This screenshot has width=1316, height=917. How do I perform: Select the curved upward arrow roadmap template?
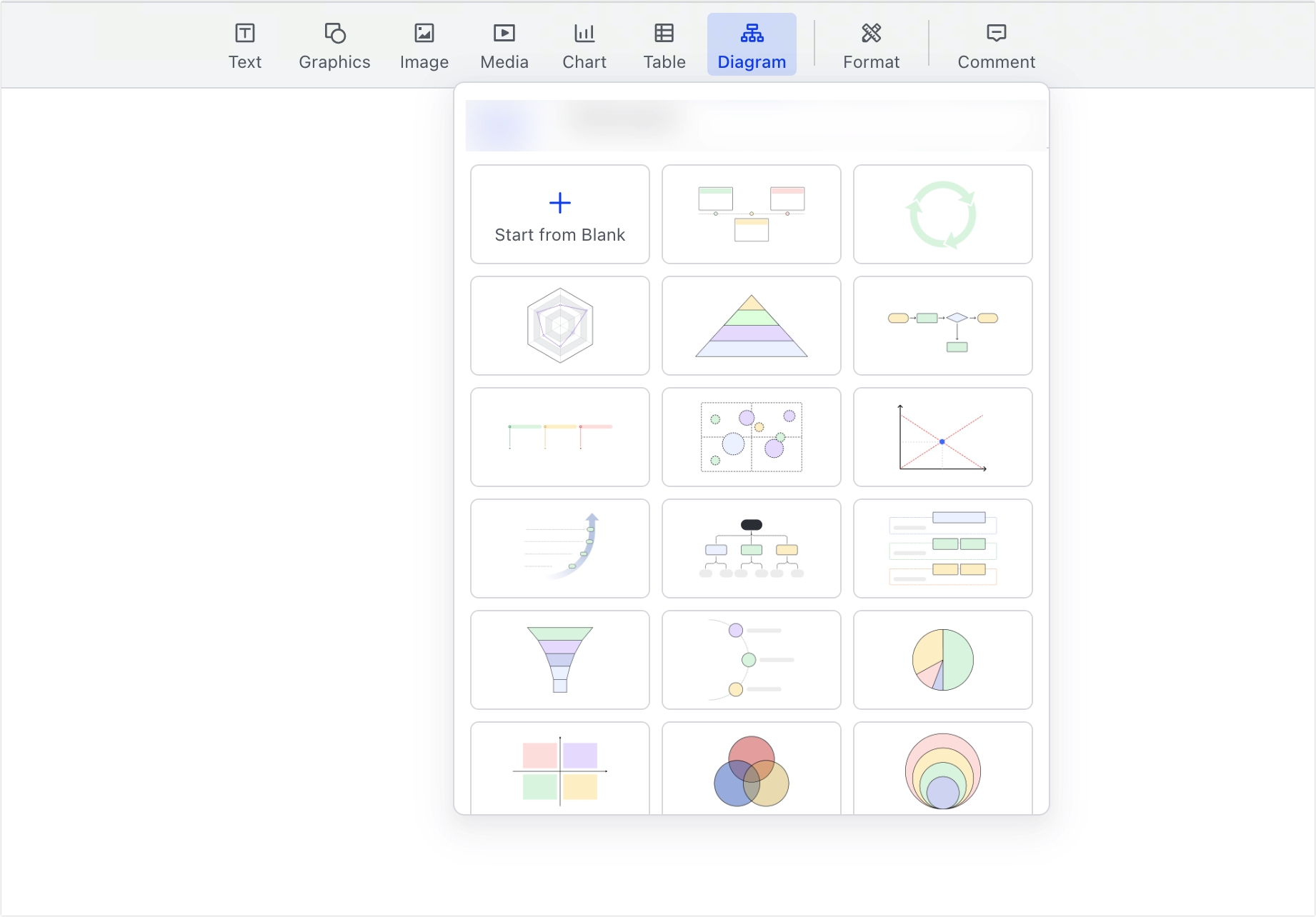click(x=560, y=548)
